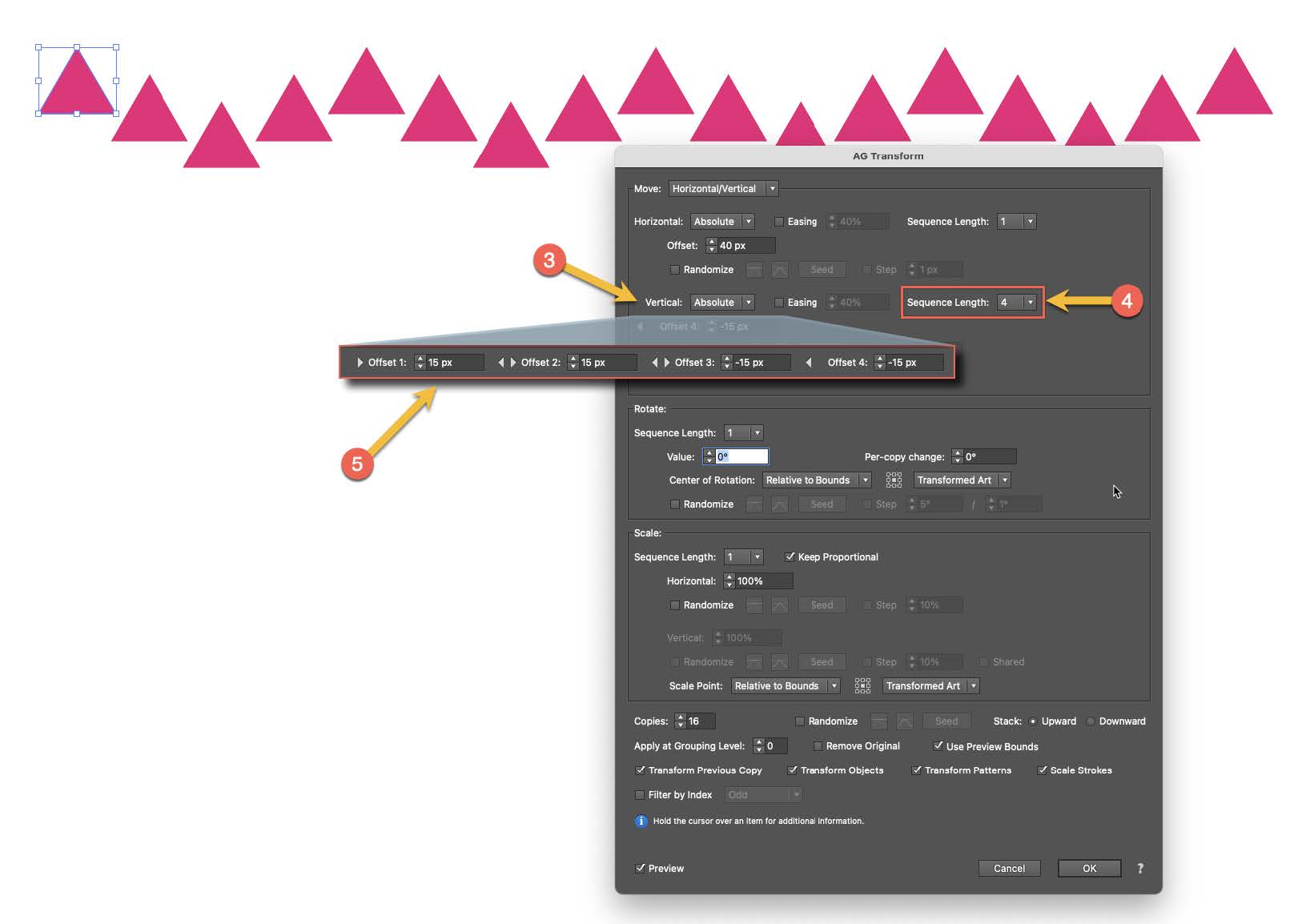Viewport: 1302px width, 924px height.
Task: Click the Apply at Grouping Level stepper
Action: pos(758,746)
